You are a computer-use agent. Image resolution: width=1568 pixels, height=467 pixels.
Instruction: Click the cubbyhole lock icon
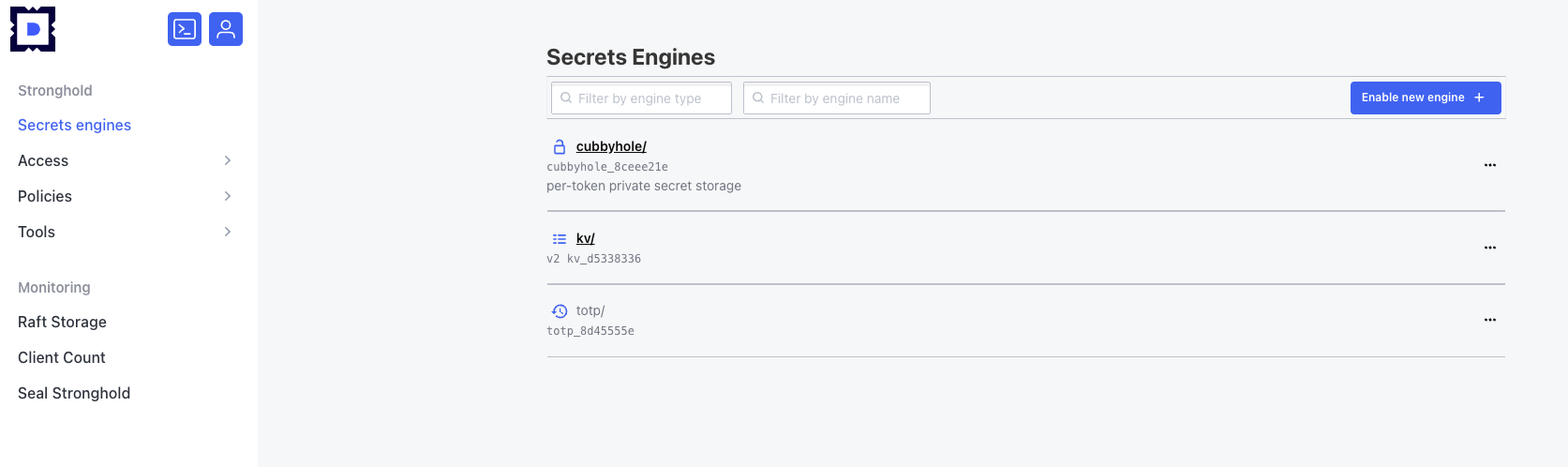coord(560,146)
